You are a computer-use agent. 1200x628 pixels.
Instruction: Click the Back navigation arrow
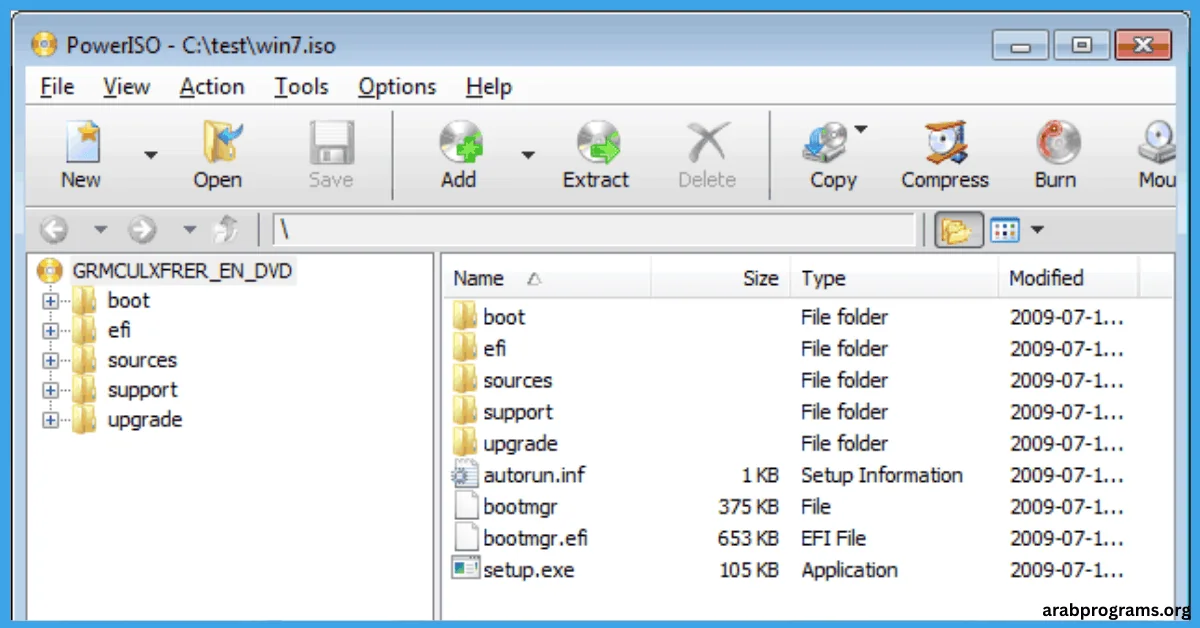[x=54, y=230]
